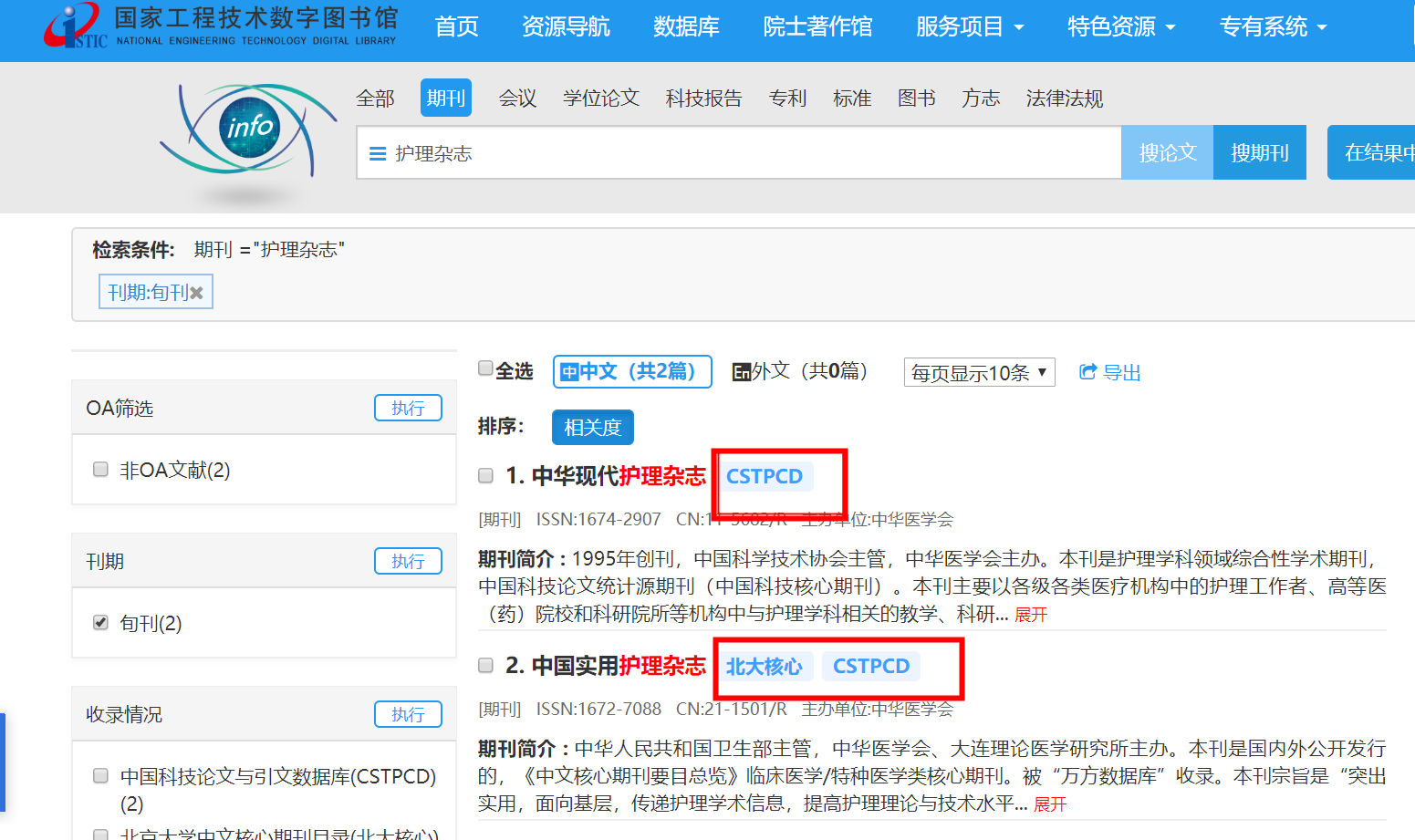Click the ISSN:1674-2907 text
Image resolution: width=1415 pixels, height=840 pixels.
pyautogui.click(x=598, y=519)
